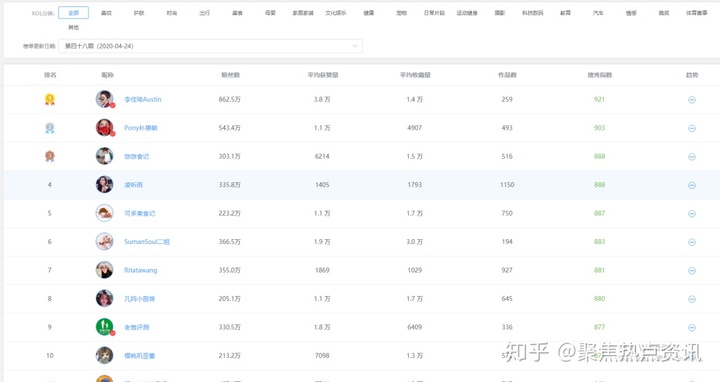Select the 搞笑 category filter

664,13
